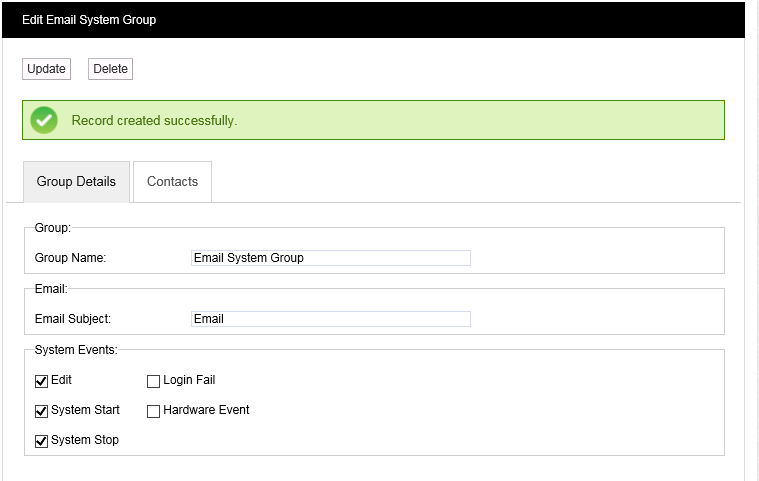The image size is (759, 481).
Task: Click the 'System Stop' label text
Action: pos(85,440)
